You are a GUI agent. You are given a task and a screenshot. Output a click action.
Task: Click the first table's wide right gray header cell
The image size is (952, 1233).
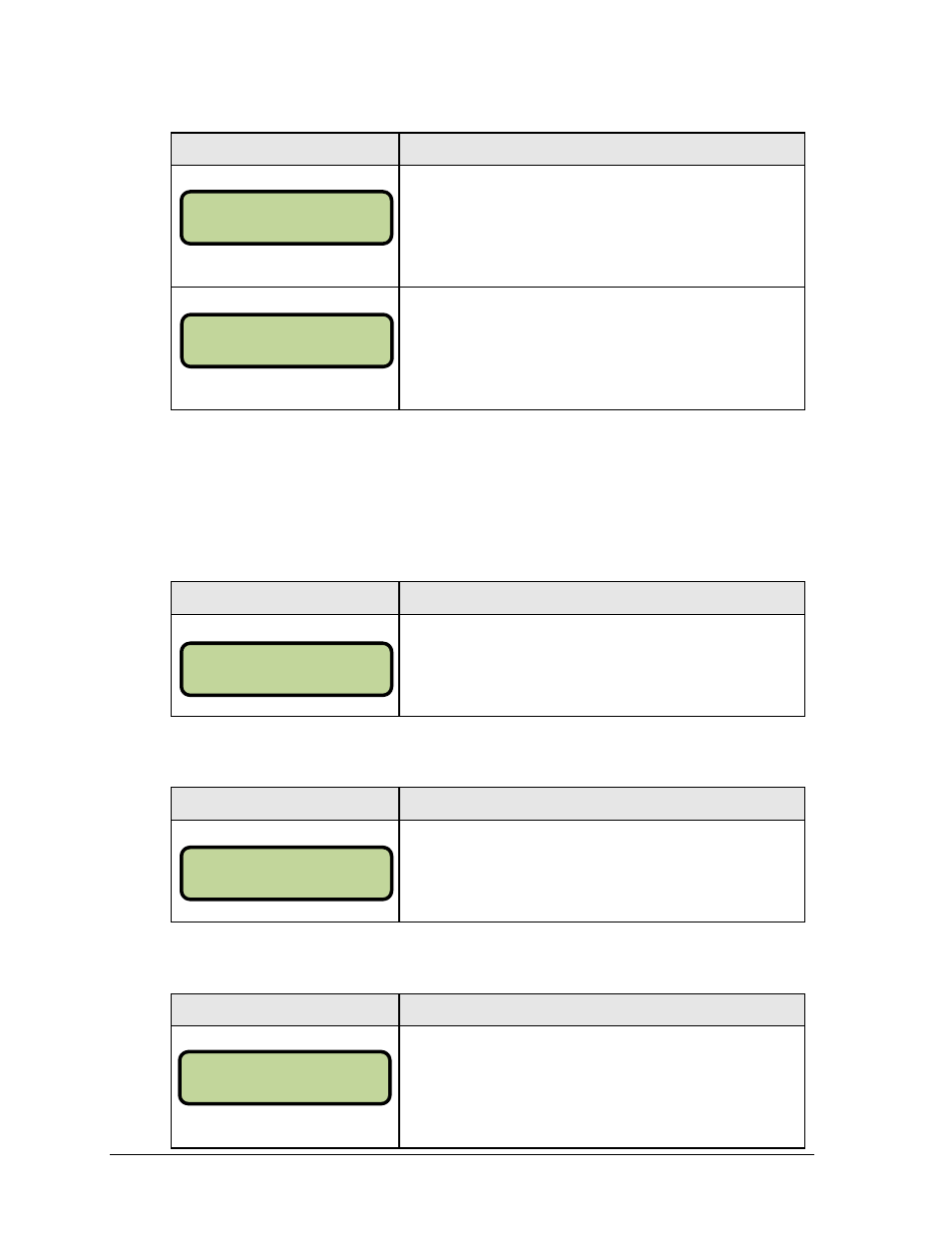[602, 149]
